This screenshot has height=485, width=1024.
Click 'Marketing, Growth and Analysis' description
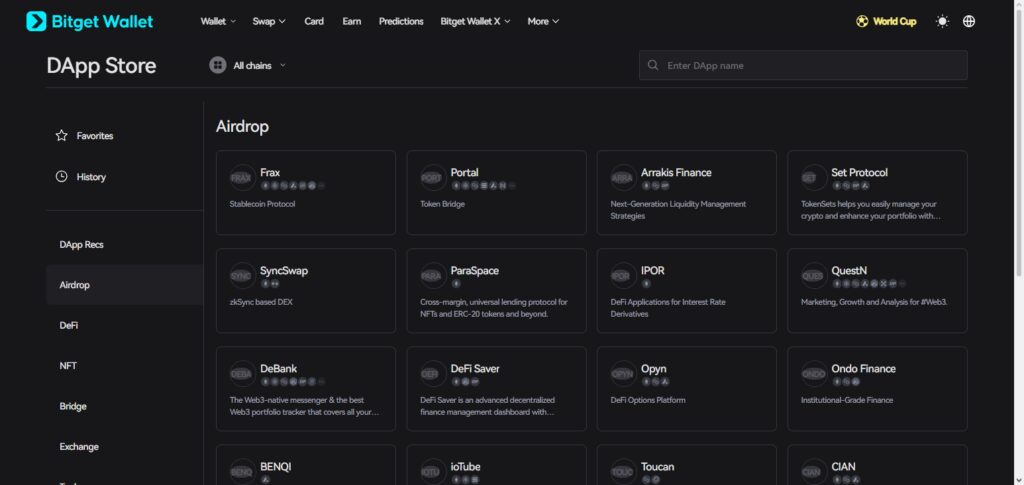click(x=874, y=302)
